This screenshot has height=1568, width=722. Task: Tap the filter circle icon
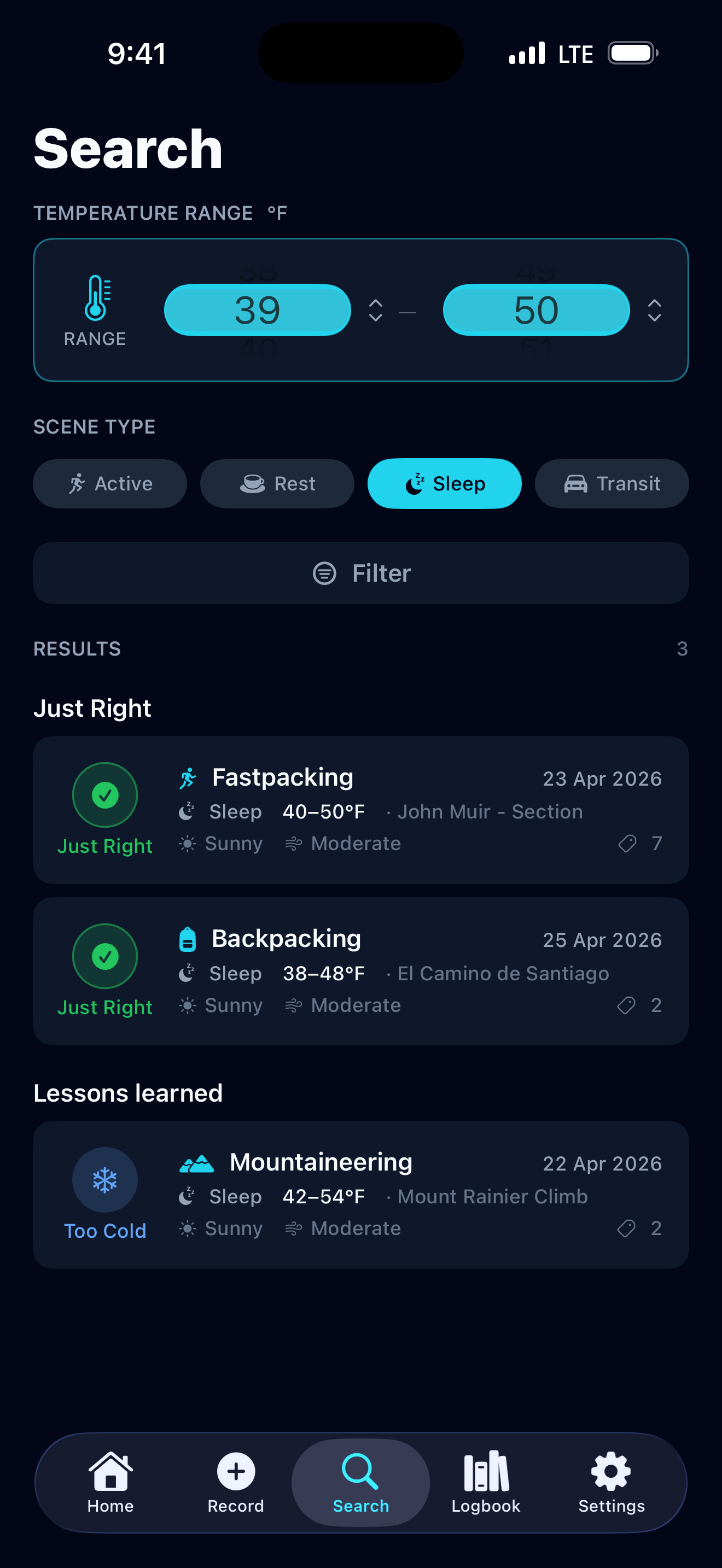[x=324, y=574]
